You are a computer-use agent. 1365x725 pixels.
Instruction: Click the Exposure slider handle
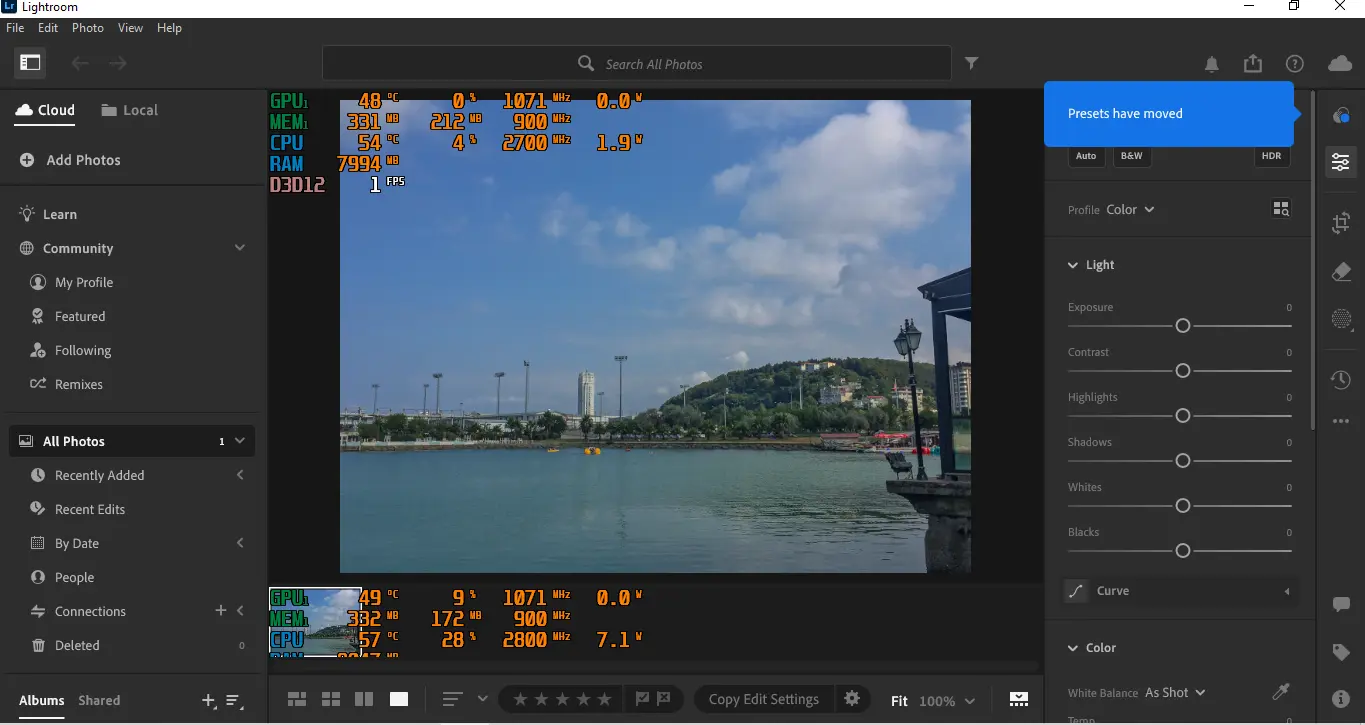click(1183, 326)
